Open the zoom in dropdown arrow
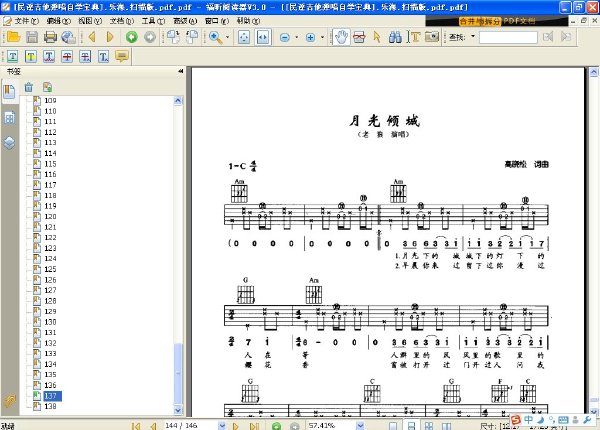This screenshot has width=600, height=430. 322,37
